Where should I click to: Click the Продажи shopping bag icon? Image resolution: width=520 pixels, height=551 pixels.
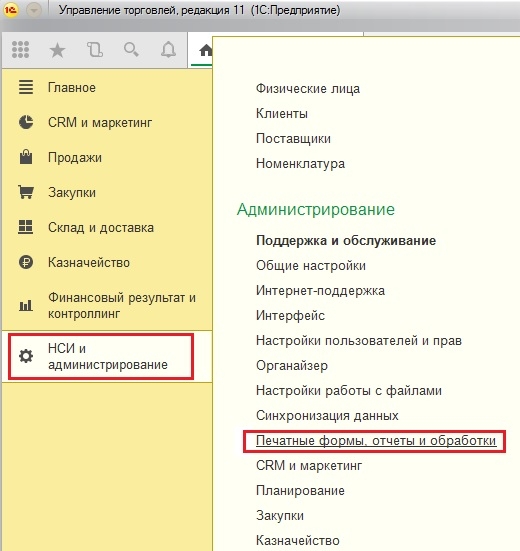(x=26, y=157)
